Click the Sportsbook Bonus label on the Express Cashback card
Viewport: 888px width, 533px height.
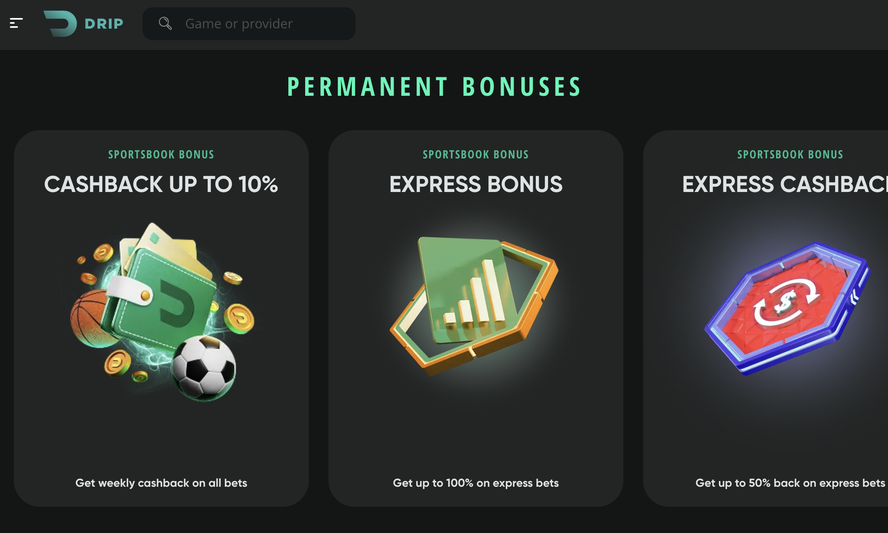(x=790, y=155)
